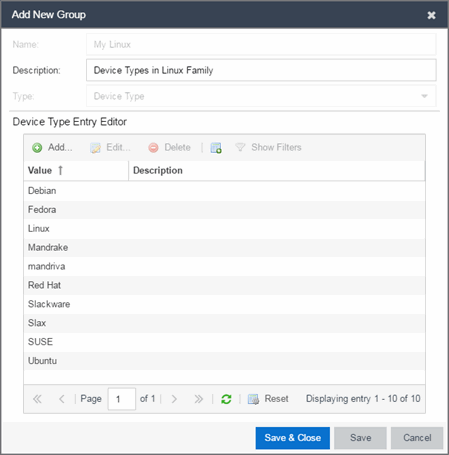Click the Name field showing My Linux
449x455 pixels.
point(261,44)
